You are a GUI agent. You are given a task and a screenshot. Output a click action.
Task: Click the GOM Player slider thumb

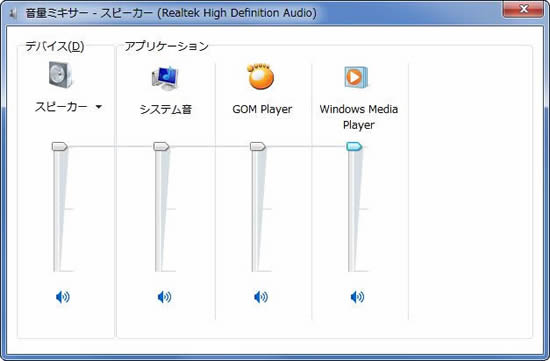258,146
